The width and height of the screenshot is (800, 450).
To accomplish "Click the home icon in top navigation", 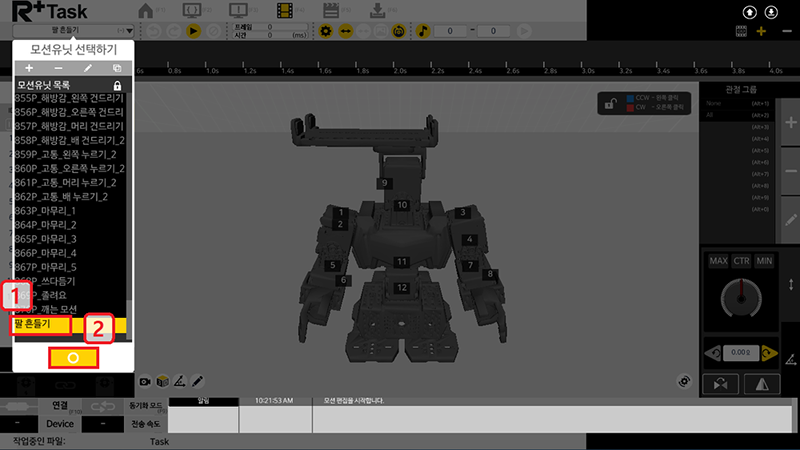I will click(x=147, y=12).
